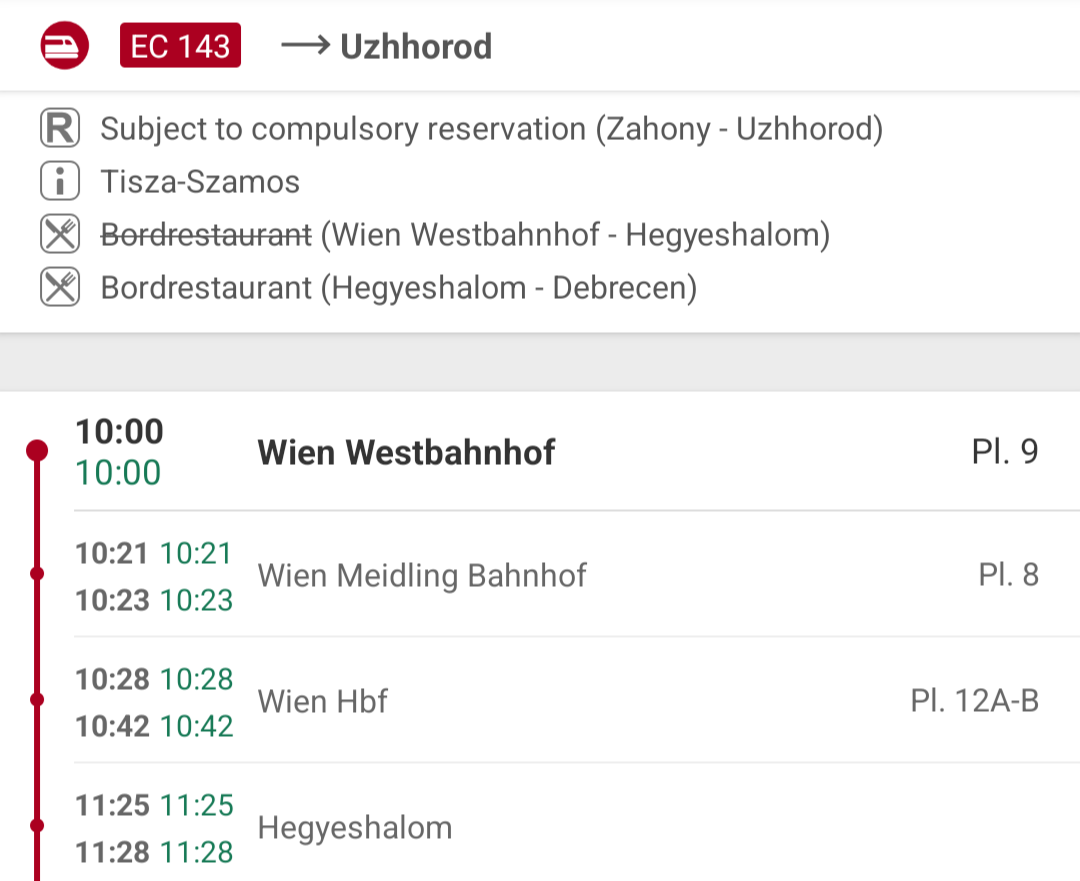
Task: Click the red train icon in header
Action: (64, 45)
